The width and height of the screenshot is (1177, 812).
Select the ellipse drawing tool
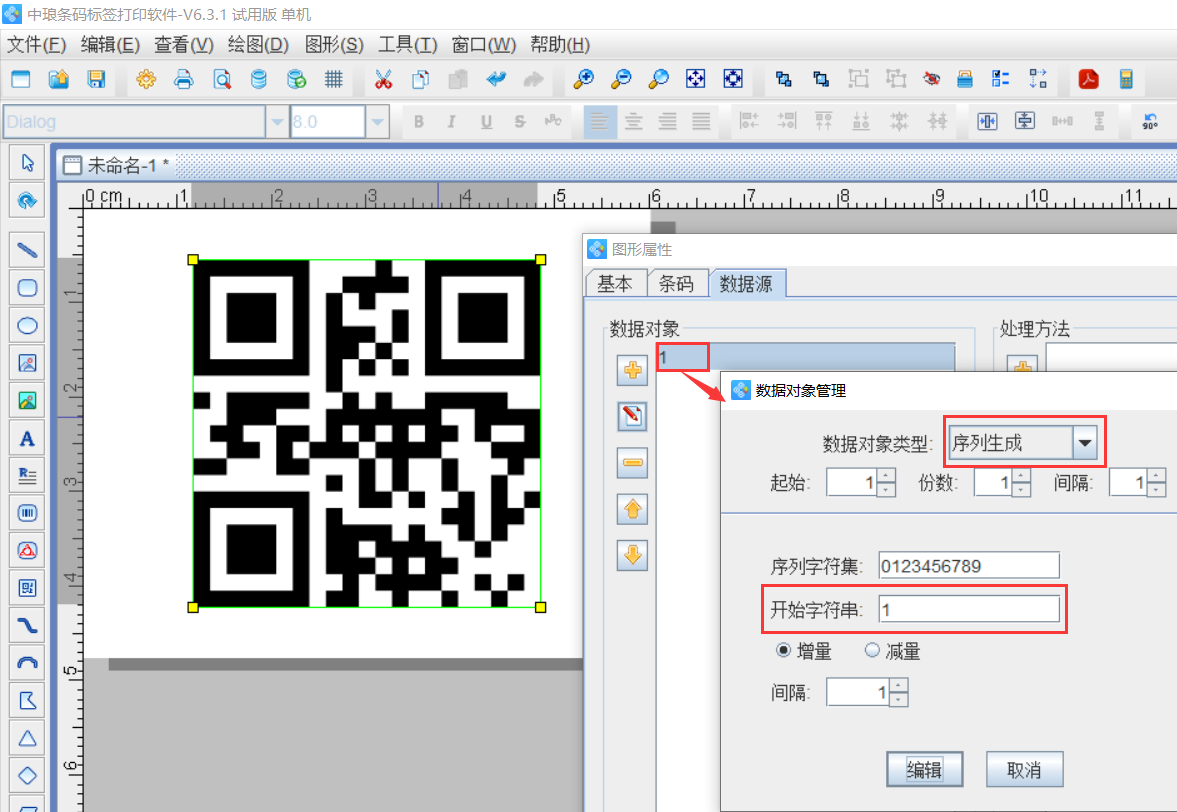pos(27,325)
